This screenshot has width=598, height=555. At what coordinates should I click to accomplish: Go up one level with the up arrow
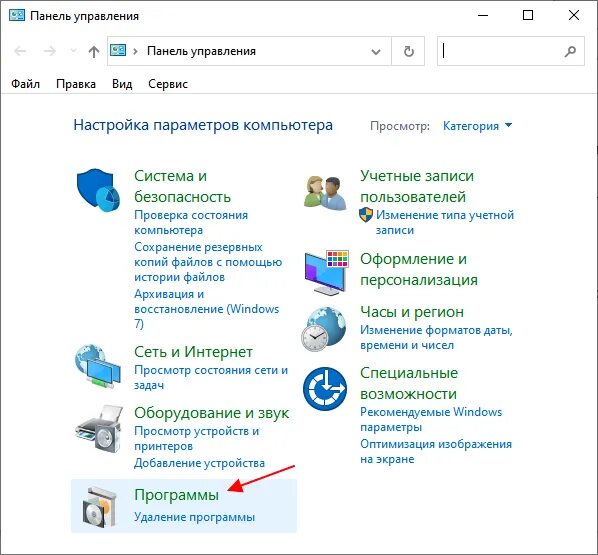pos(93,51)
